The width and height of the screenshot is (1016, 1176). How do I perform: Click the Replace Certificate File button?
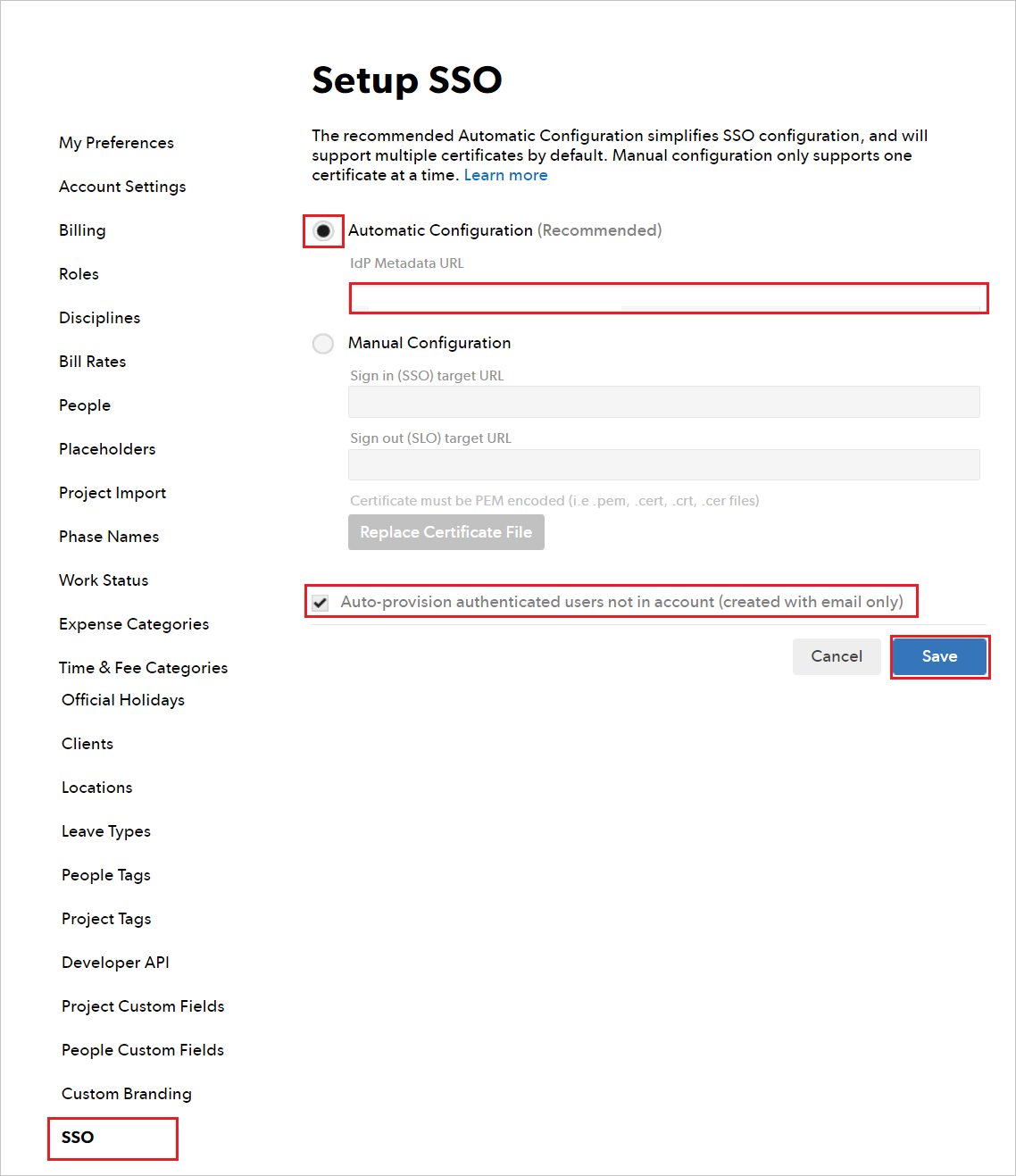pyautogui.click(x=446, y=531)
